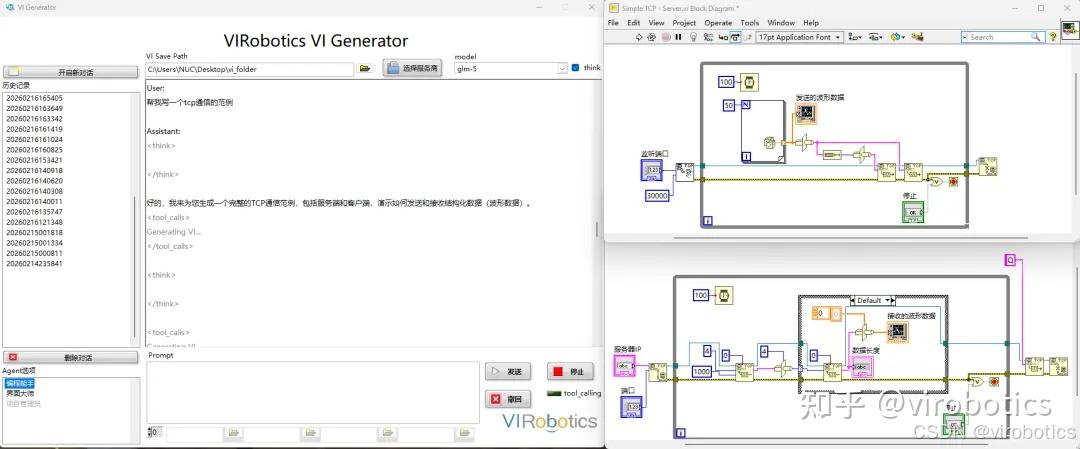Open Context Help question mark icon
1080x449 pixels.
[1053, 37]
